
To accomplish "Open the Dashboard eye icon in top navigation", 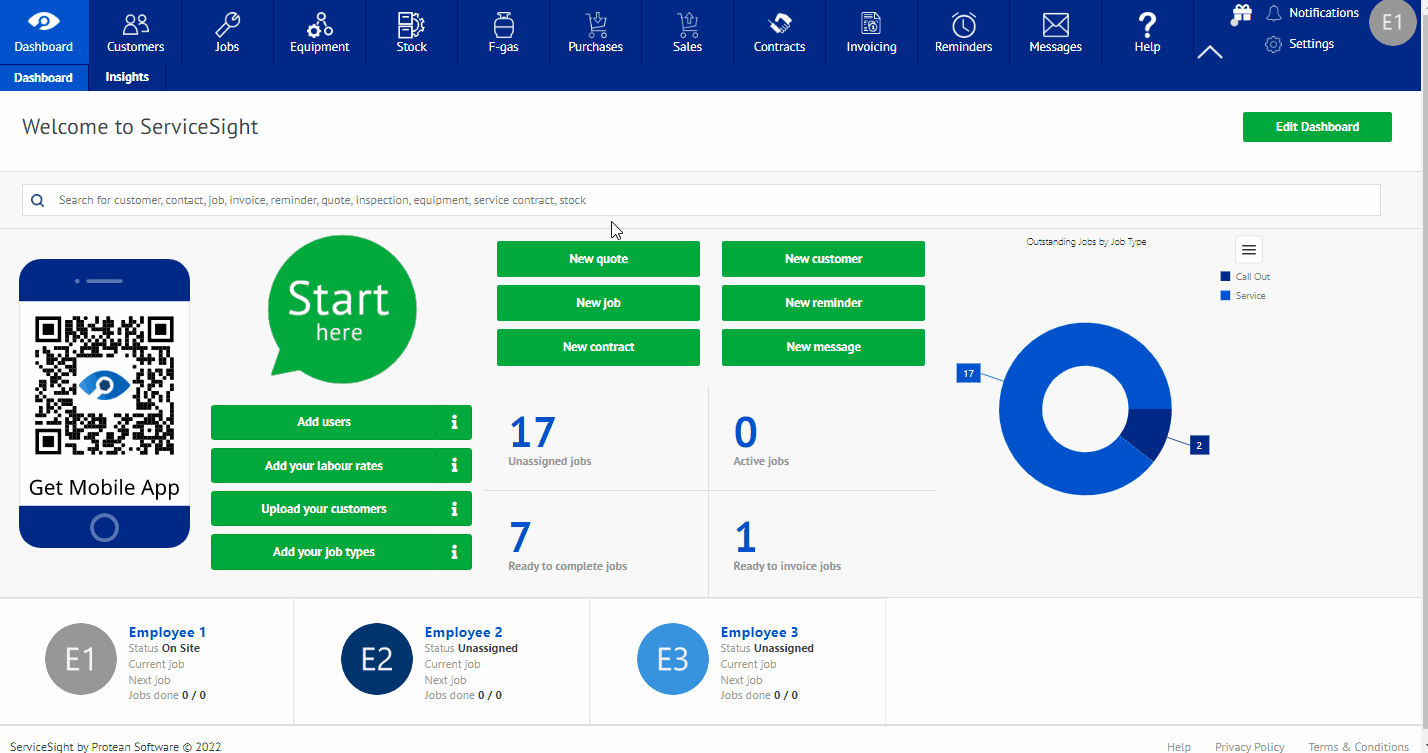I will tap(44, 32).
